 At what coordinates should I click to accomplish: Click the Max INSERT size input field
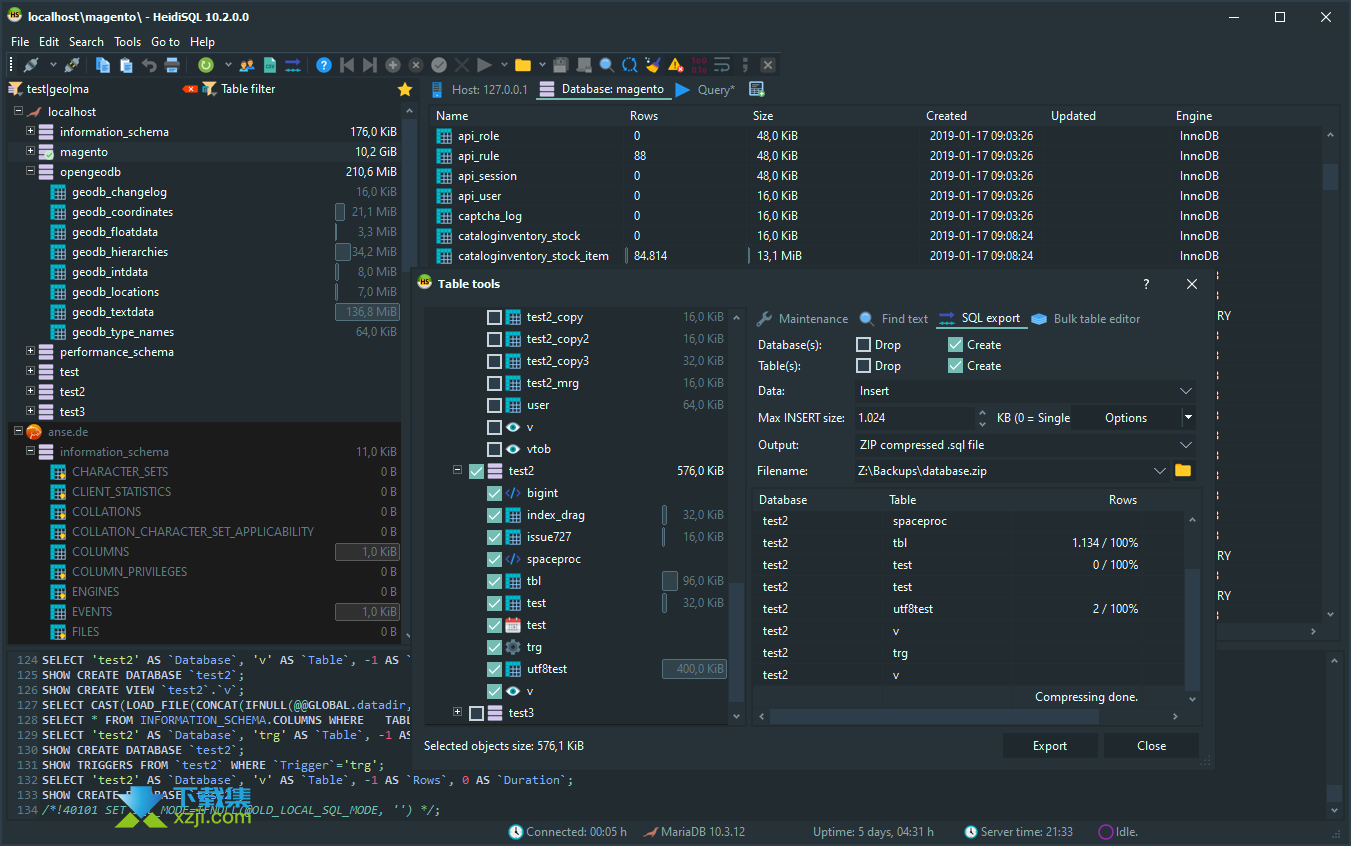point(912,418)
